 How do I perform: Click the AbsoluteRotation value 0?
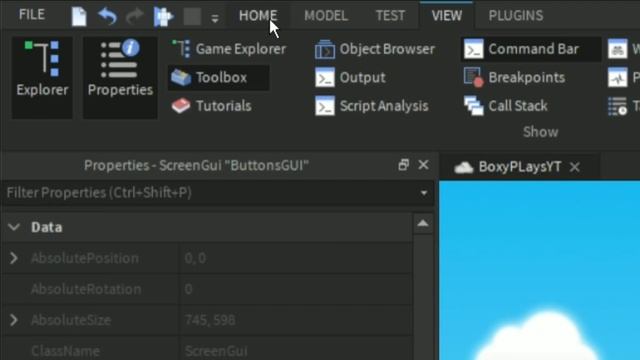189,289
